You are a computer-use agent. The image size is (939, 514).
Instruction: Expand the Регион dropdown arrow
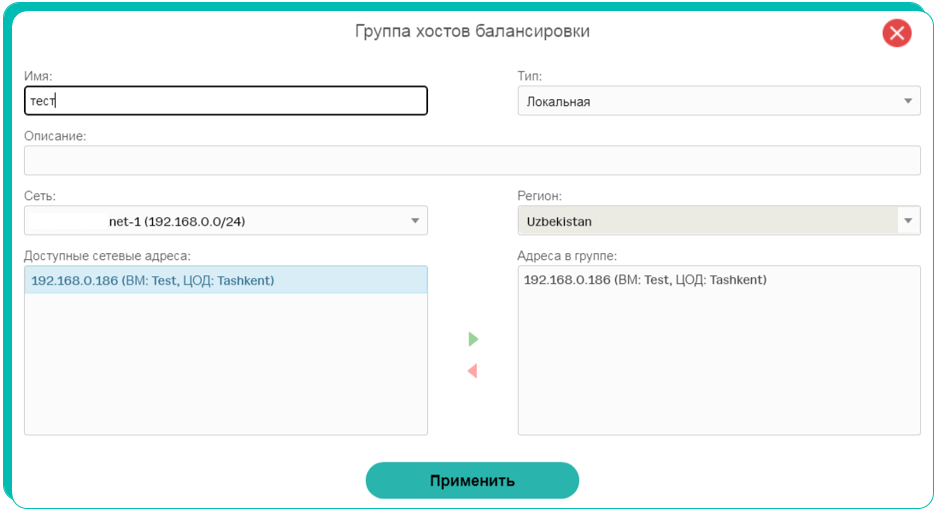(908, 221)
